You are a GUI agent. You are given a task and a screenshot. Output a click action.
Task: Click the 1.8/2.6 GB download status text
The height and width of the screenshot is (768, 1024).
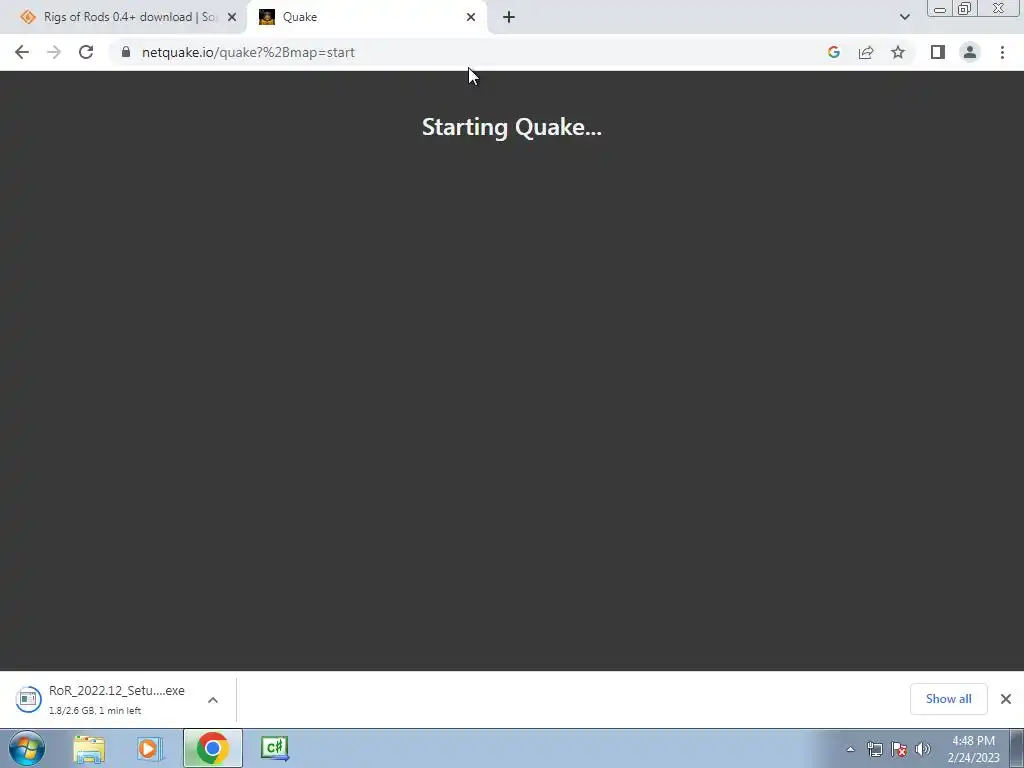coord(95,711)
